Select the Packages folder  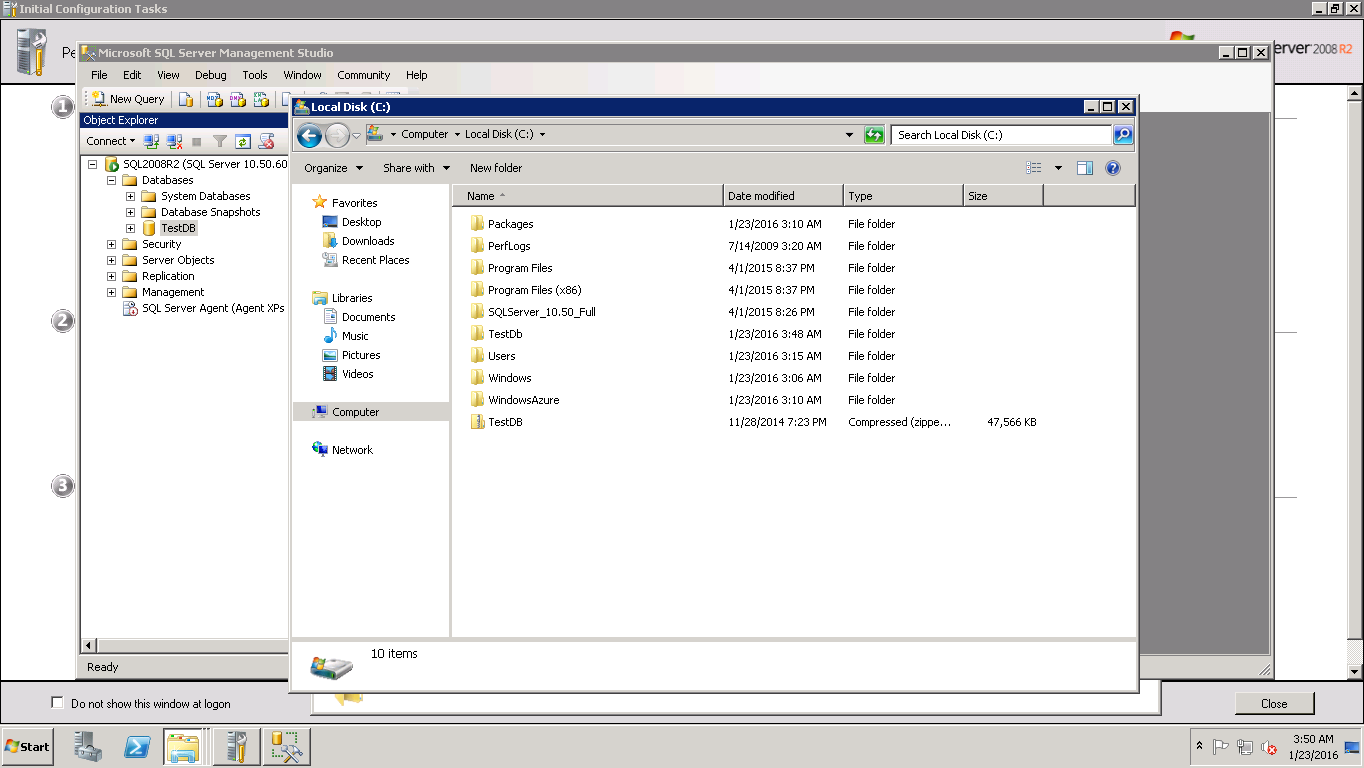pos(502,224)
